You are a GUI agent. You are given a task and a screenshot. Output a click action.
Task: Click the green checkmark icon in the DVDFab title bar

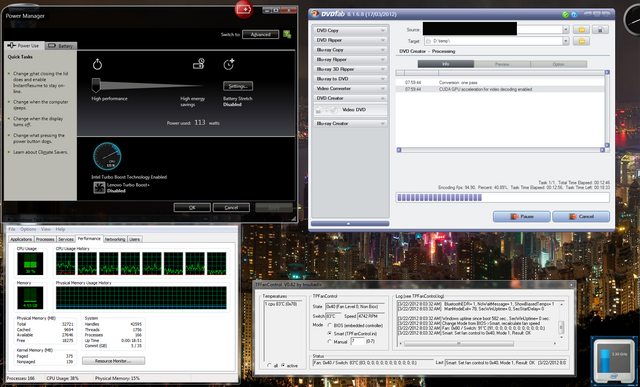pyautogui.click(x=565, y=14)
